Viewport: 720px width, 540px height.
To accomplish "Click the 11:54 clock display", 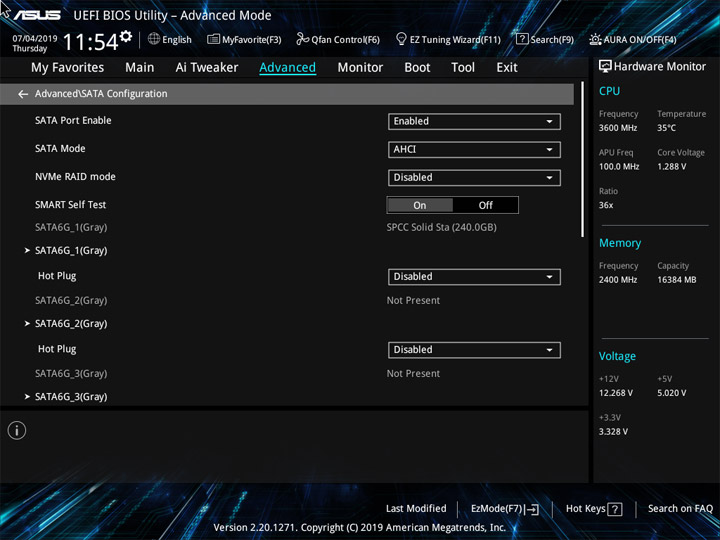I will click(90, 42).
